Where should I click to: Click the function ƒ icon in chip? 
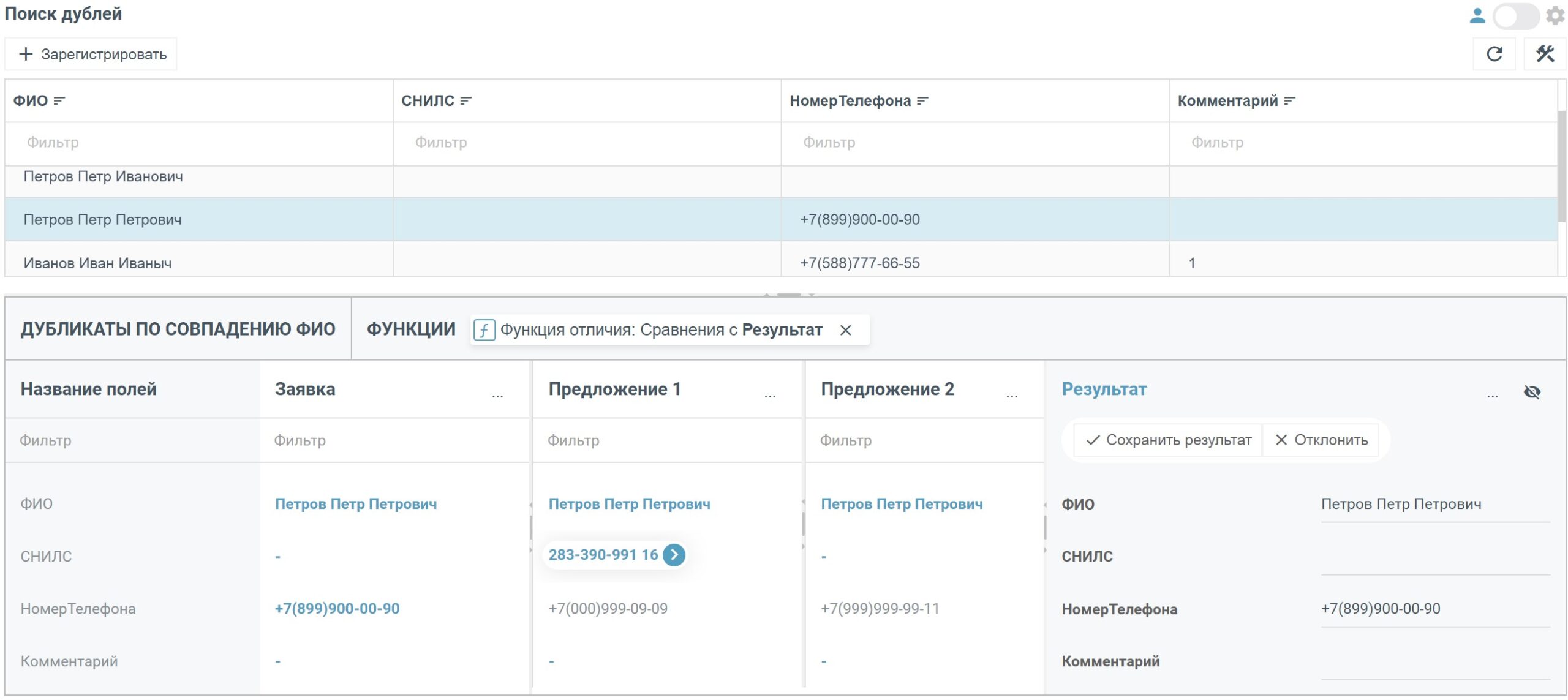click(484, 330)
